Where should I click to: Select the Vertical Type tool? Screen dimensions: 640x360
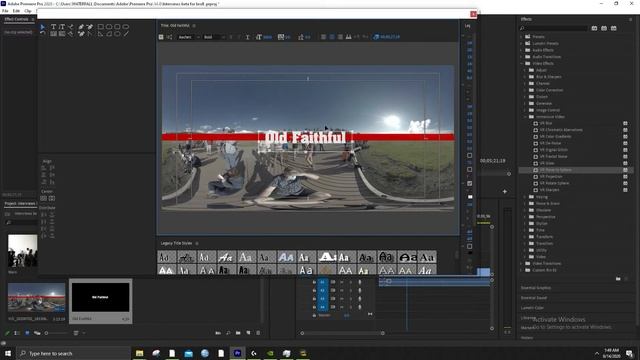(62, 27)
